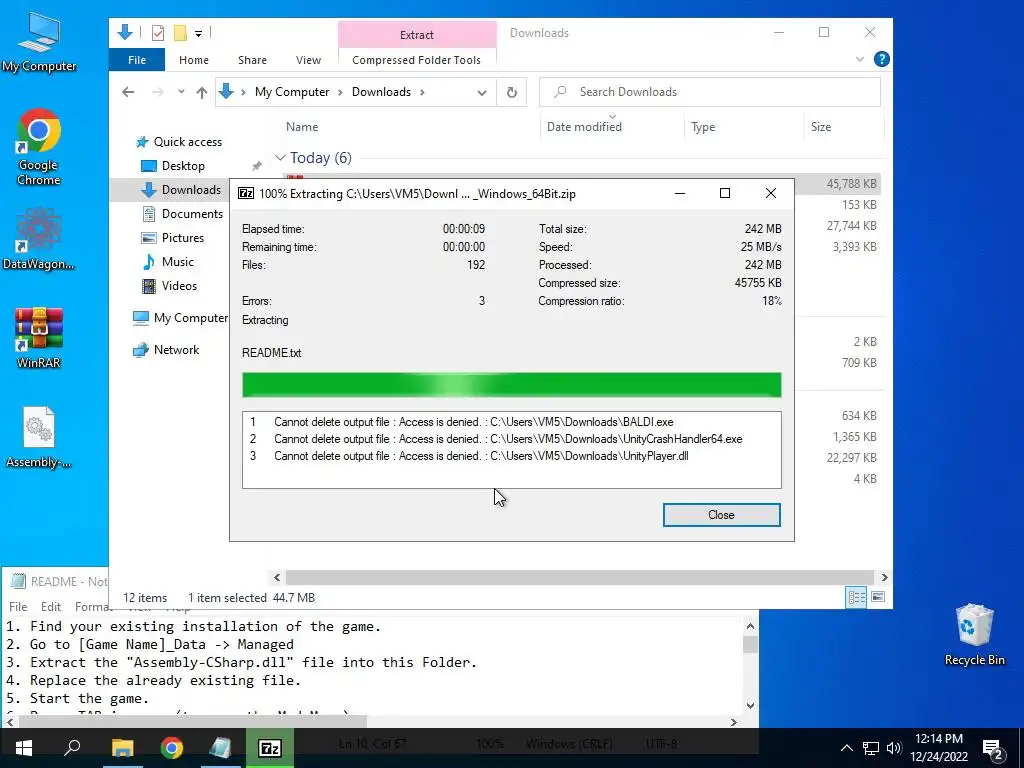Open the WinRAR desktop shortcut
1024x768 pixels.
39,338
